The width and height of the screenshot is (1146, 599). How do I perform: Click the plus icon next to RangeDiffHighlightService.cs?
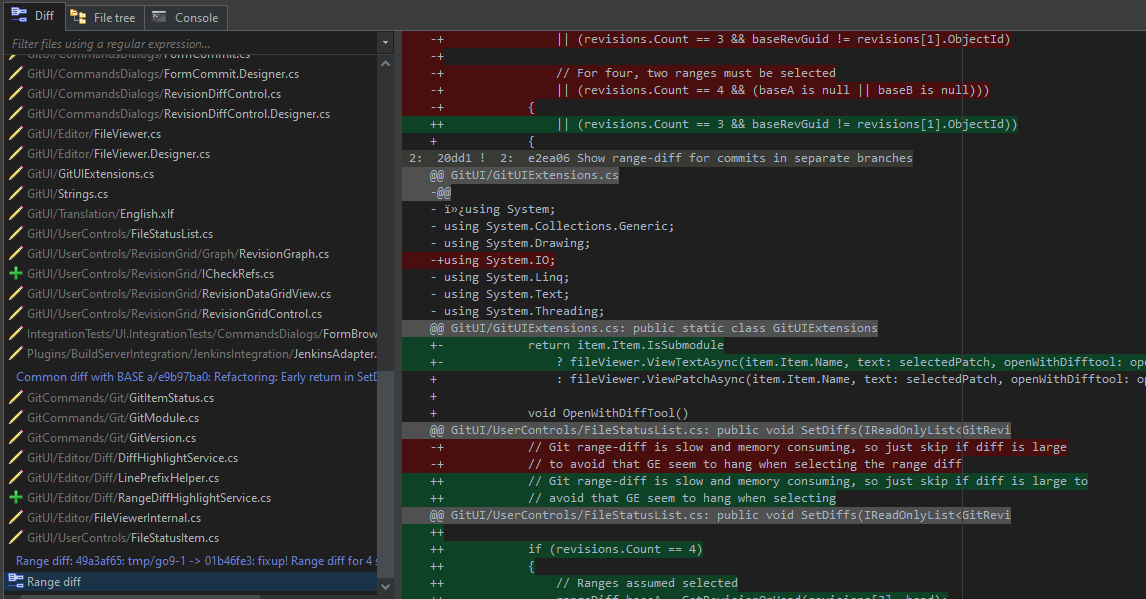coord(18,497)
